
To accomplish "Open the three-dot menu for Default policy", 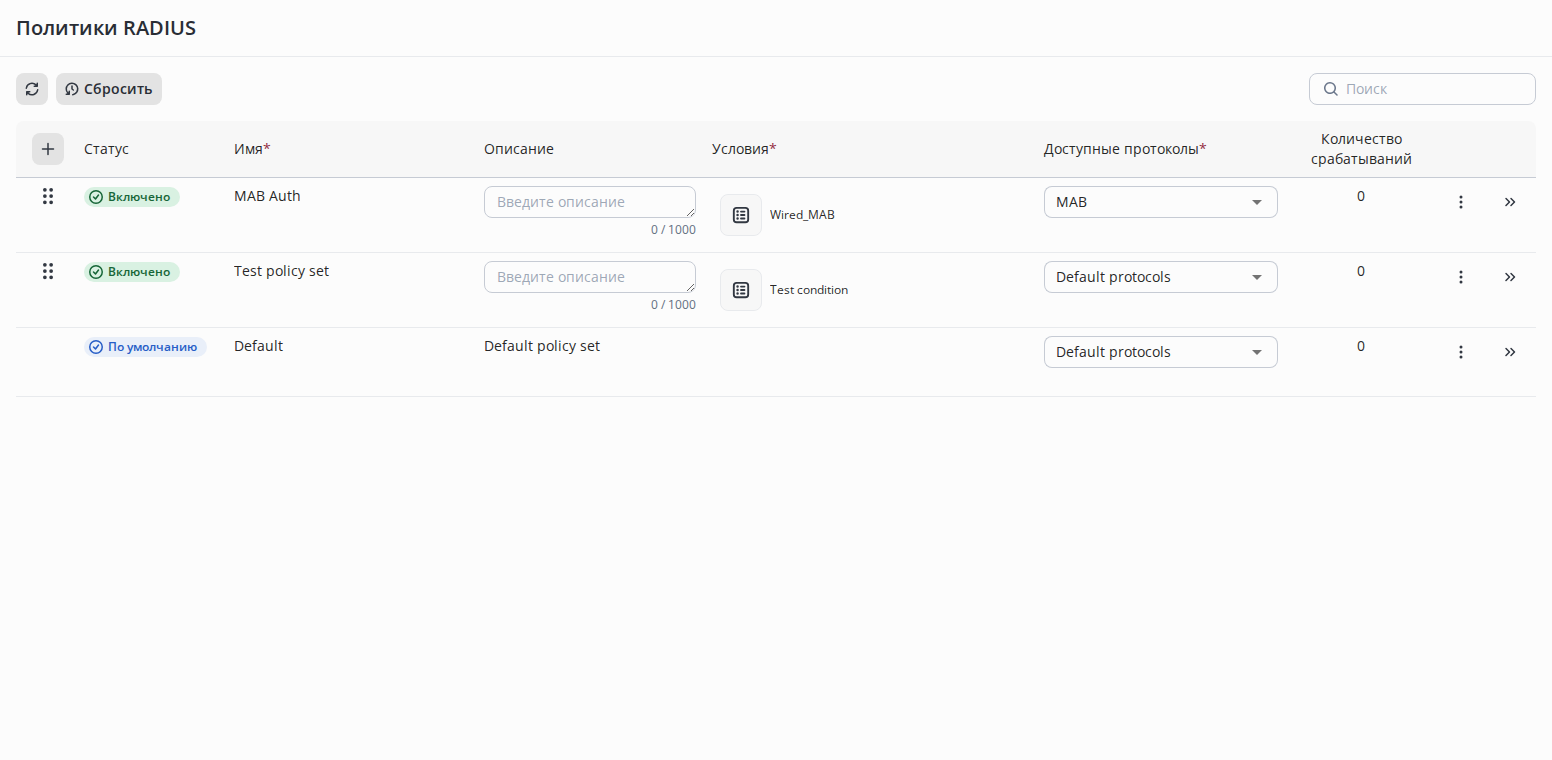I will click(1460, 352).
